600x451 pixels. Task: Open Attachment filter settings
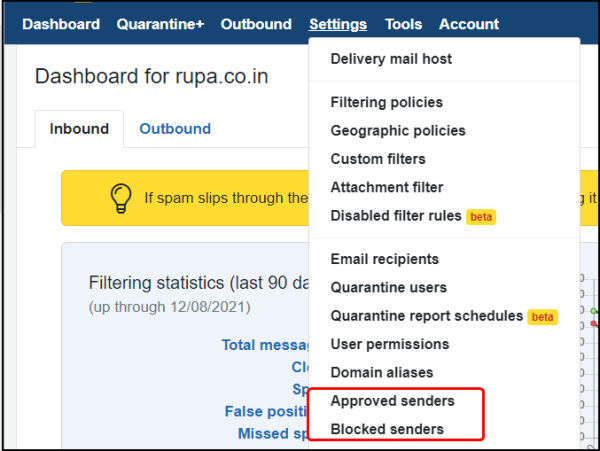pos(387,187)
